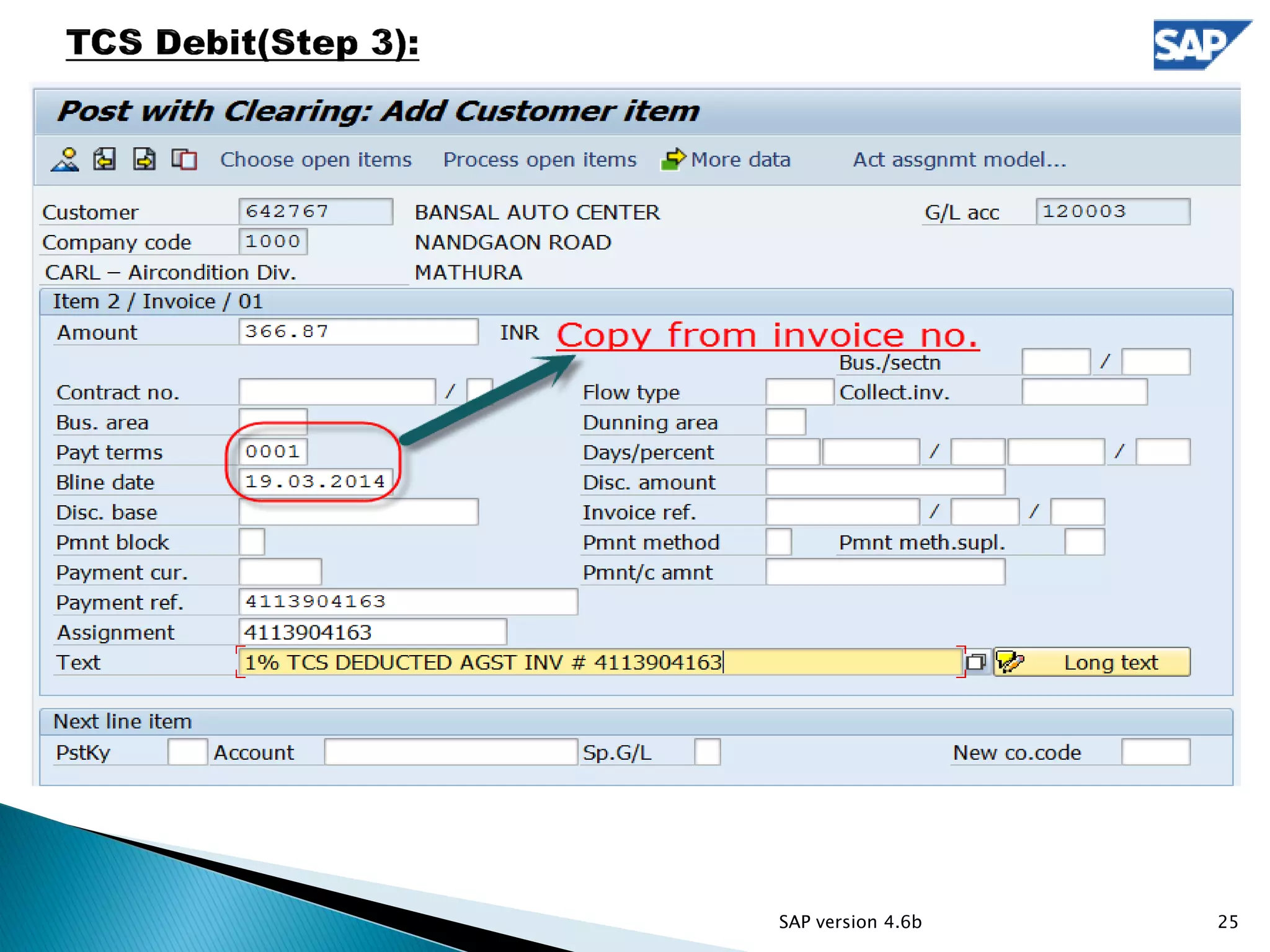This screenshot has height=952, width=1270.
Task: Open Act assgnmt model...
Action: tap(959, 160)
